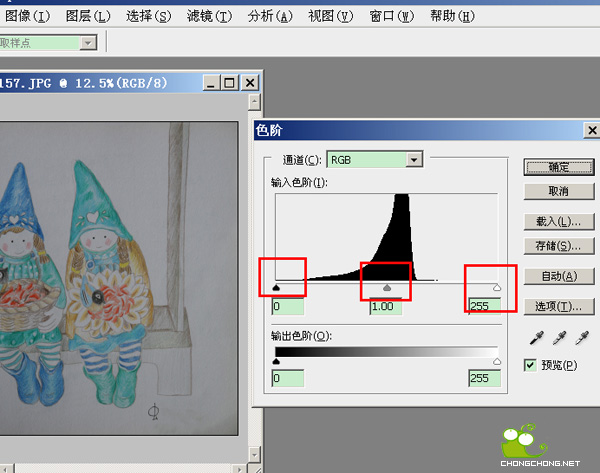
Task: Click document horizontal scrollbar right arrow
Action: 240,469
